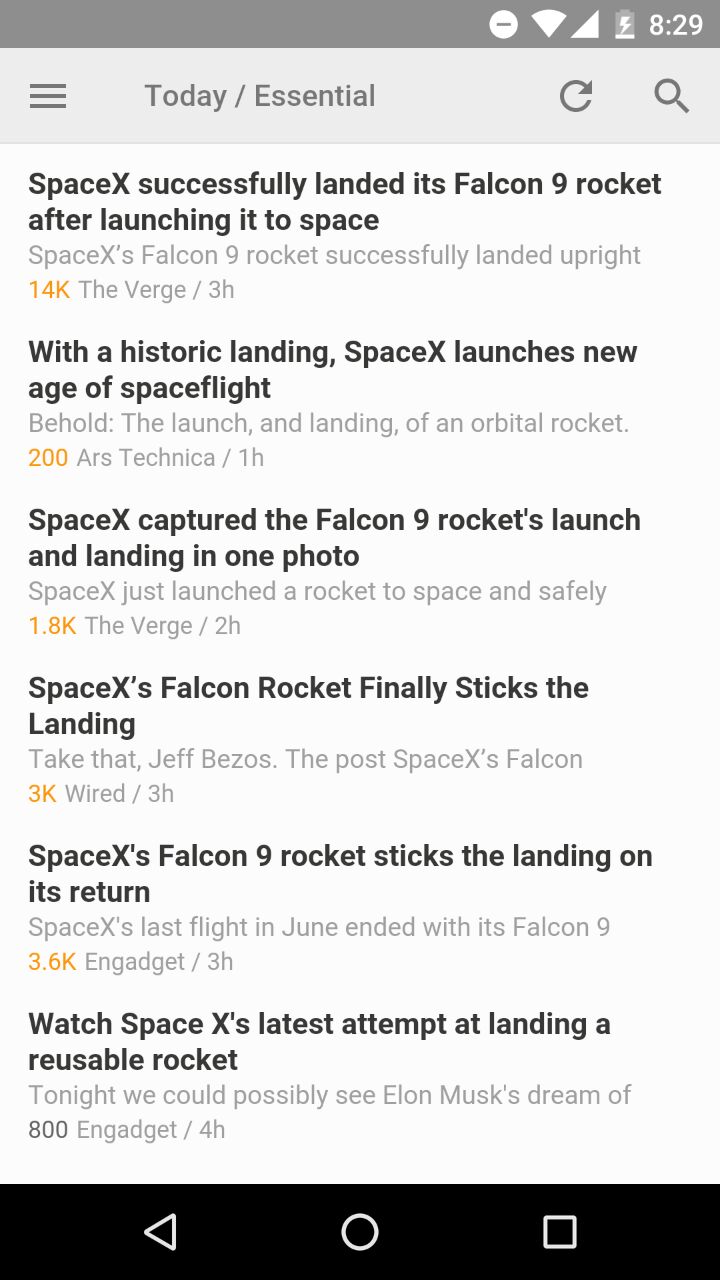The image size is (720, 1280).
Task: Tap the battery charging status icon
Action: click(x=625, y=24)
